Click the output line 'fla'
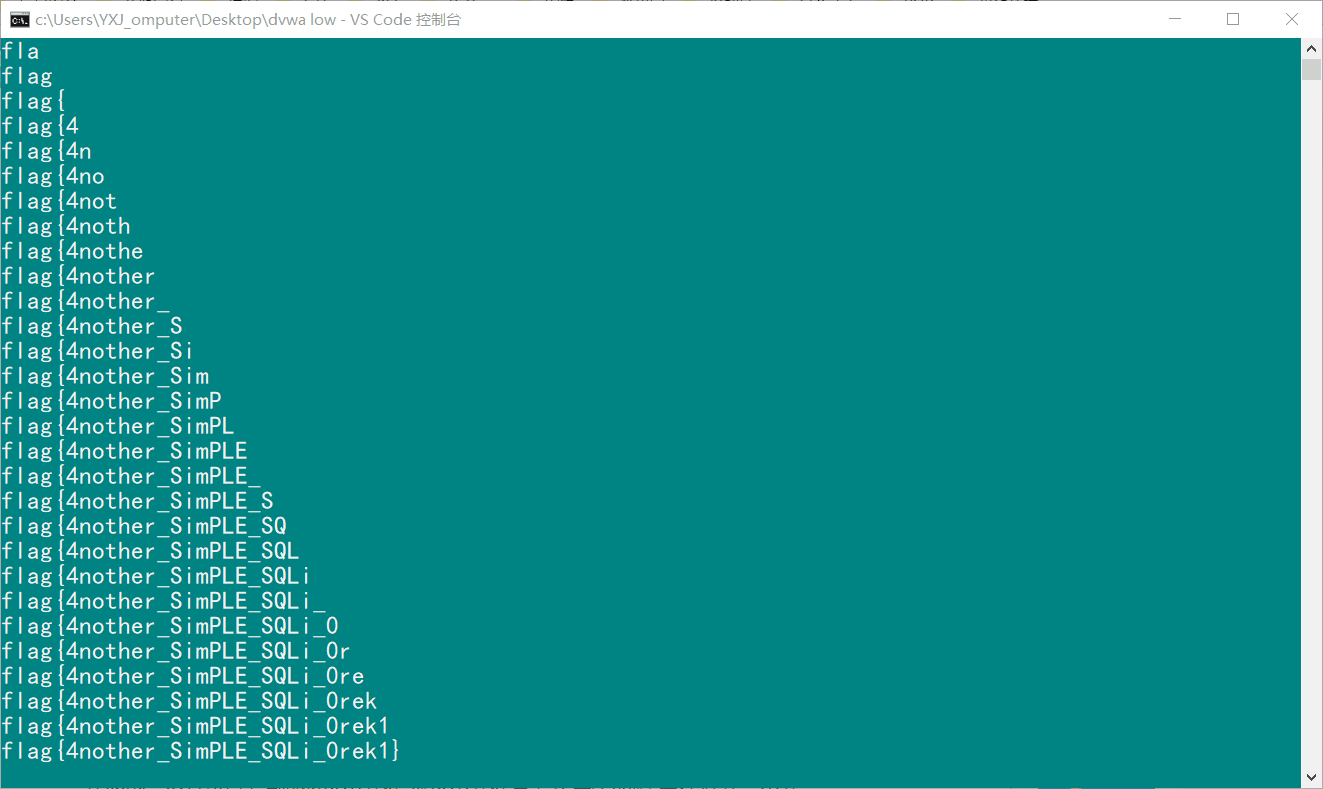 [20, 51]
